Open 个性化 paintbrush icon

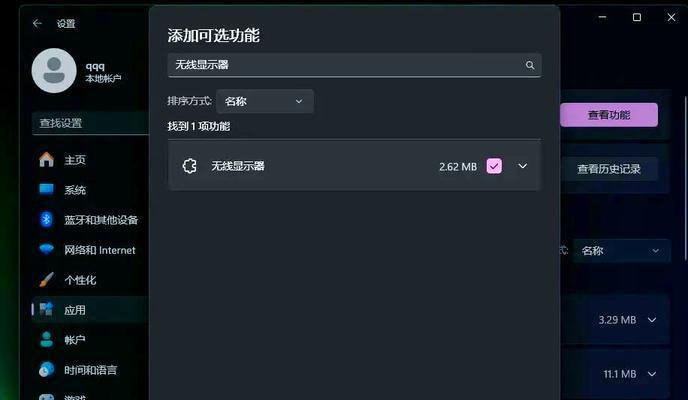coord(47,279)
